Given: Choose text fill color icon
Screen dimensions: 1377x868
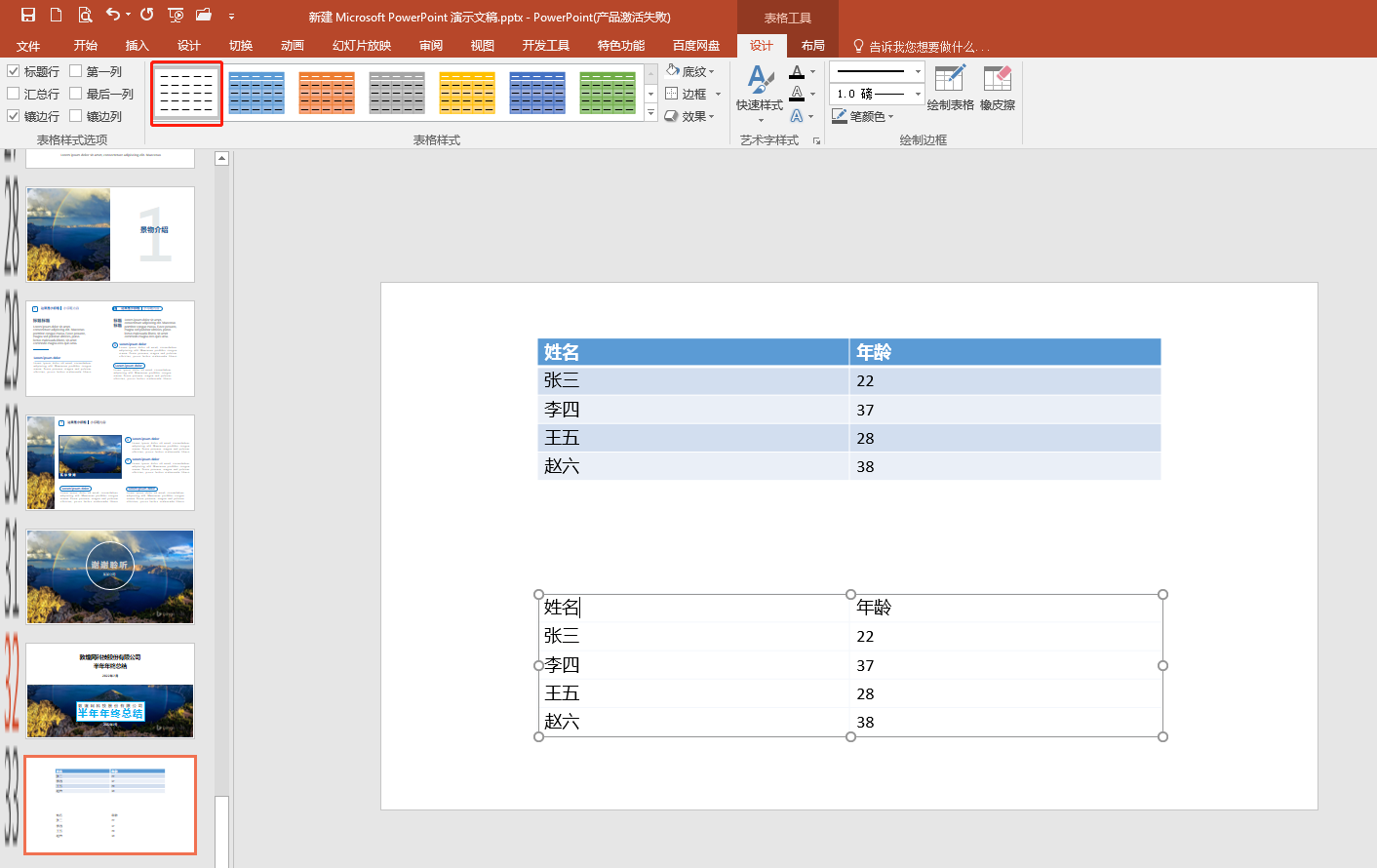Looking at the screenshot, I should coord(797,71).
